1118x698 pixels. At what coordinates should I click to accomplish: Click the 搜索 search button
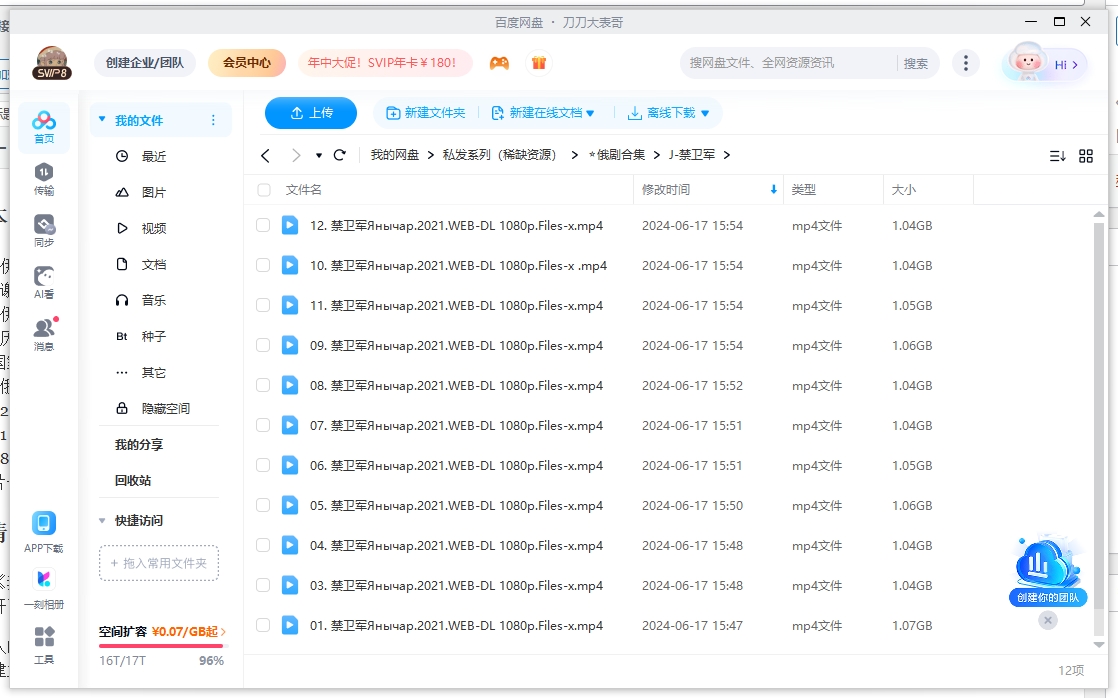click(x=916, y=63)
